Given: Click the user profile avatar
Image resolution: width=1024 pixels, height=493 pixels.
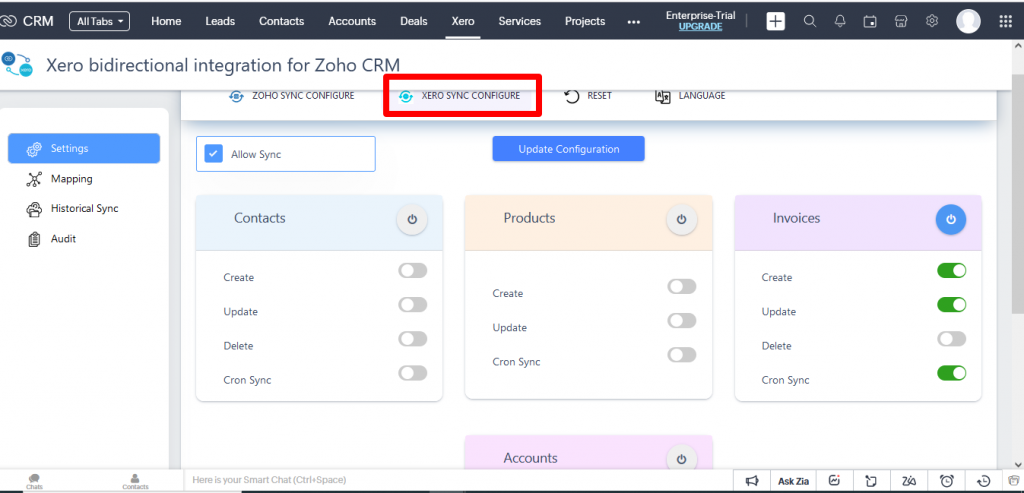Looking at the screenshot, I should pyautogui.click(x=968, y=22).
